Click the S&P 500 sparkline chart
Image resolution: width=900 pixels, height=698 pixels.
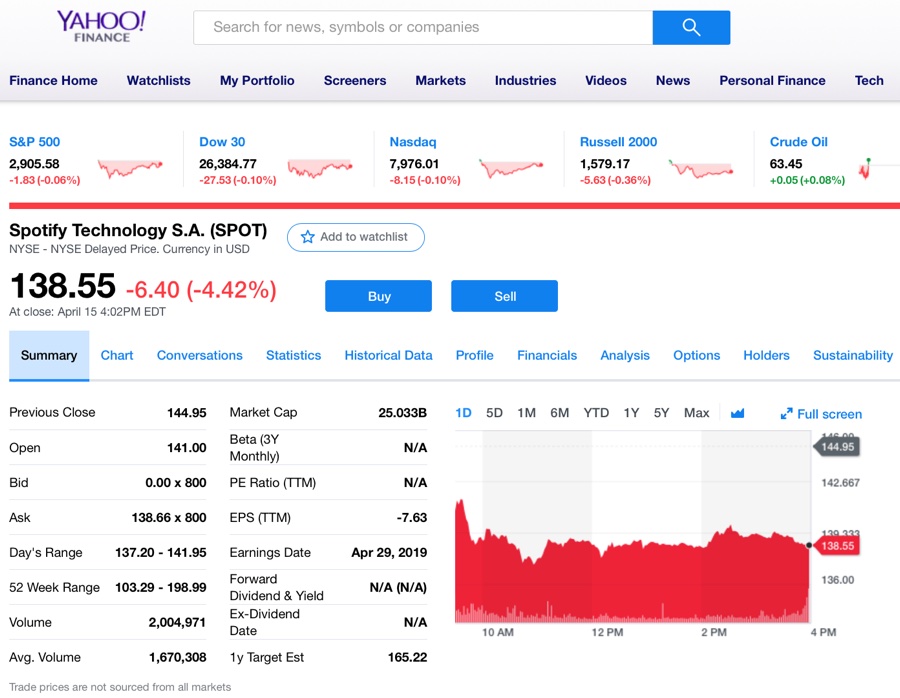tap(130, 168)
